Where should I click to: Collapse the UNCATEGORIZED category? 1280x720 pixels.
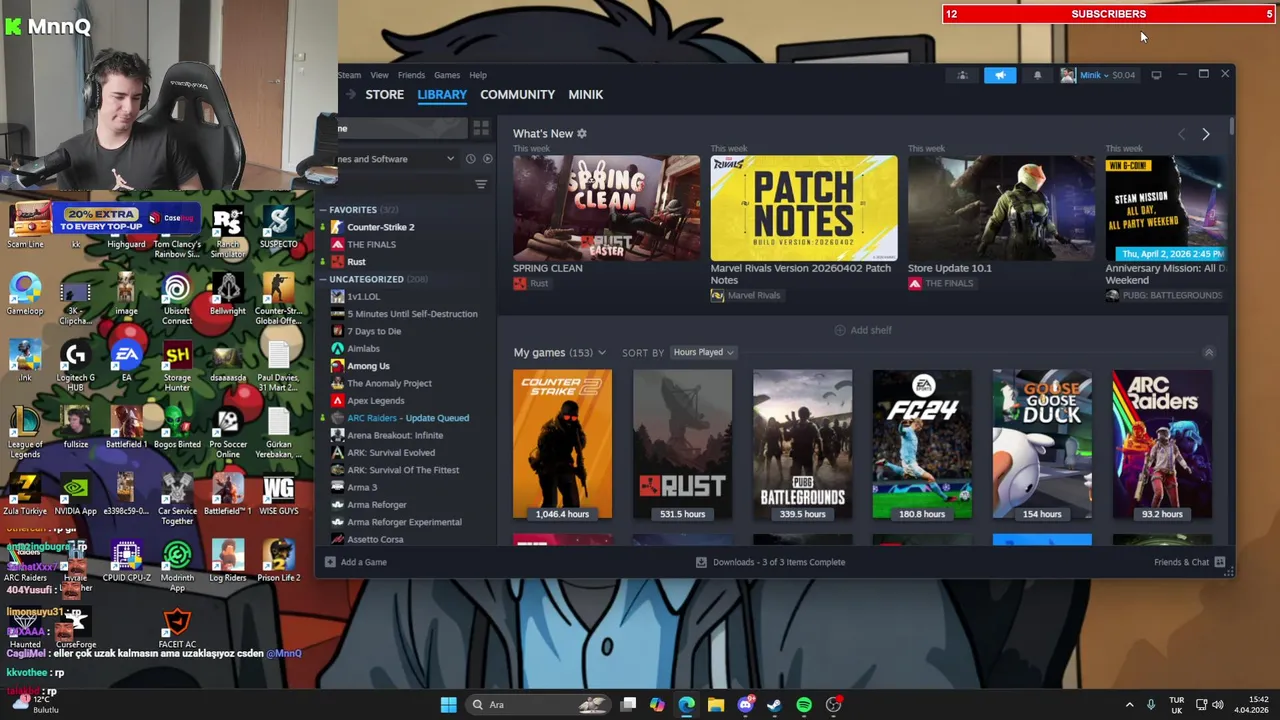324,279
